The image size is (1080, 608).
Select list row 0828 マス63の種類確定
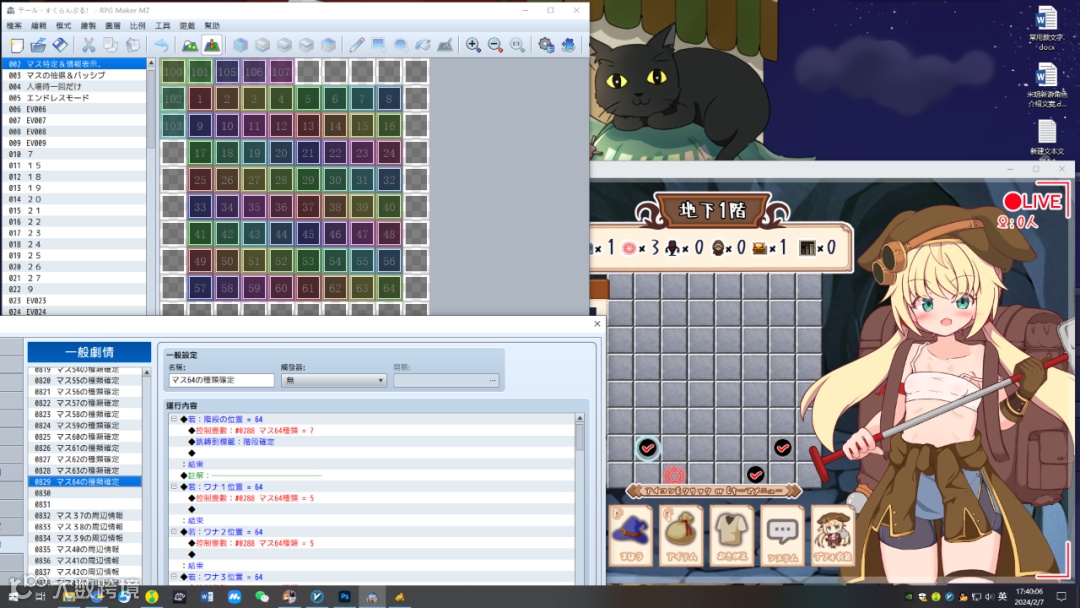coord(85,470)
